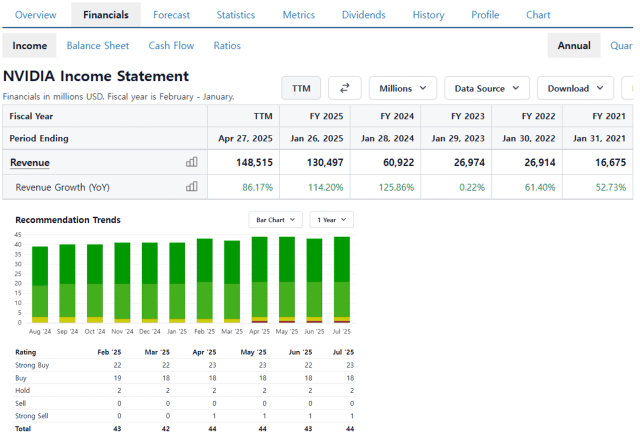Switch to the Balance Sheet sub-tab

98,45
